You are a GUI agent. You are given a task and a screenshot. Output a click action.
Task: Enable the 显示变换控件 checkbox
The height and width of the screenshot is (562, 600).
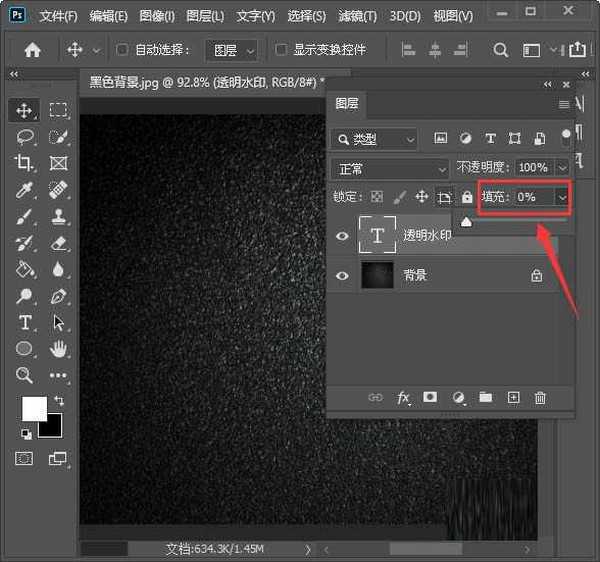coord(282,50)
